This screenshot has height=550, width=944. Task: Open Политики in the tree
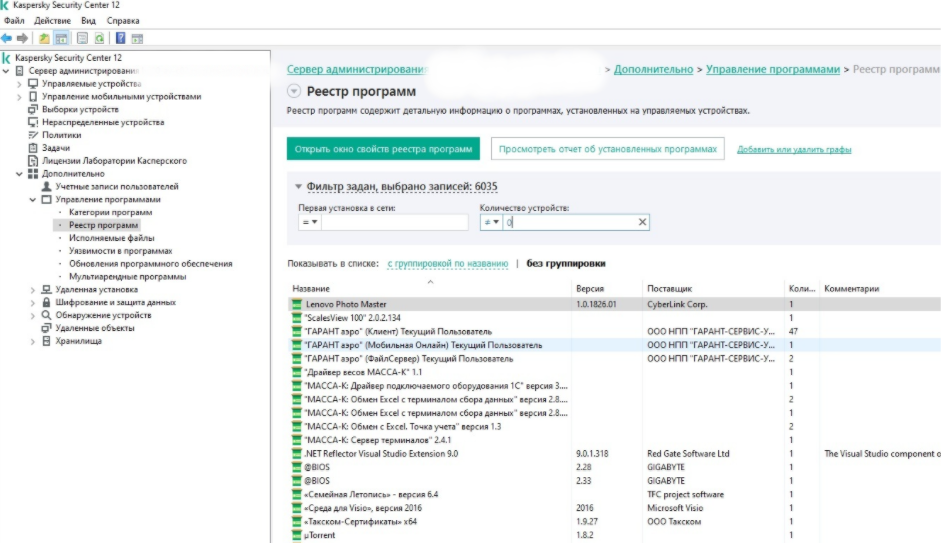61,135
